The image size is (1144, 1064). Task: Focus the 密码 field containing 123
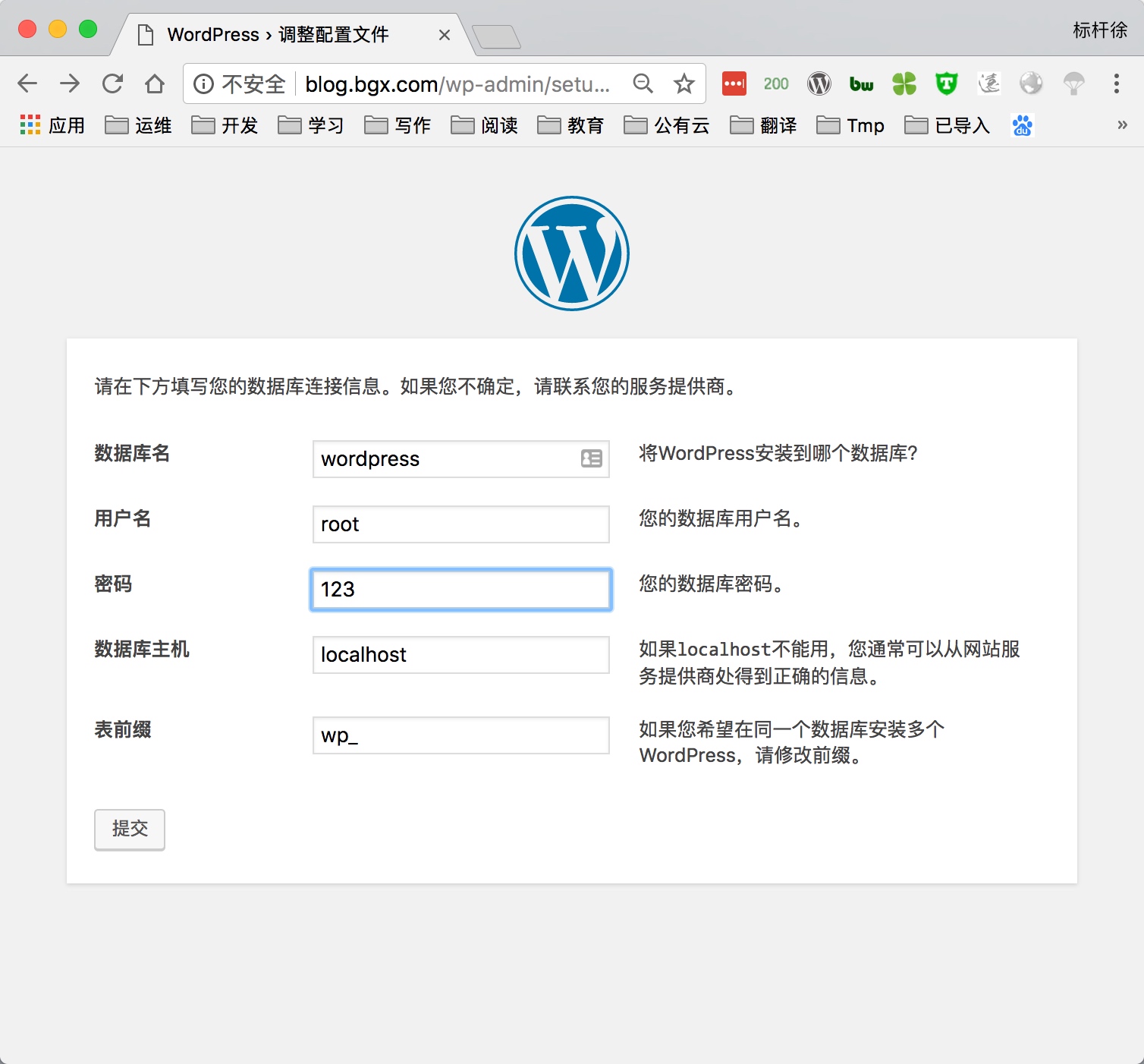(x=461, y=590)
